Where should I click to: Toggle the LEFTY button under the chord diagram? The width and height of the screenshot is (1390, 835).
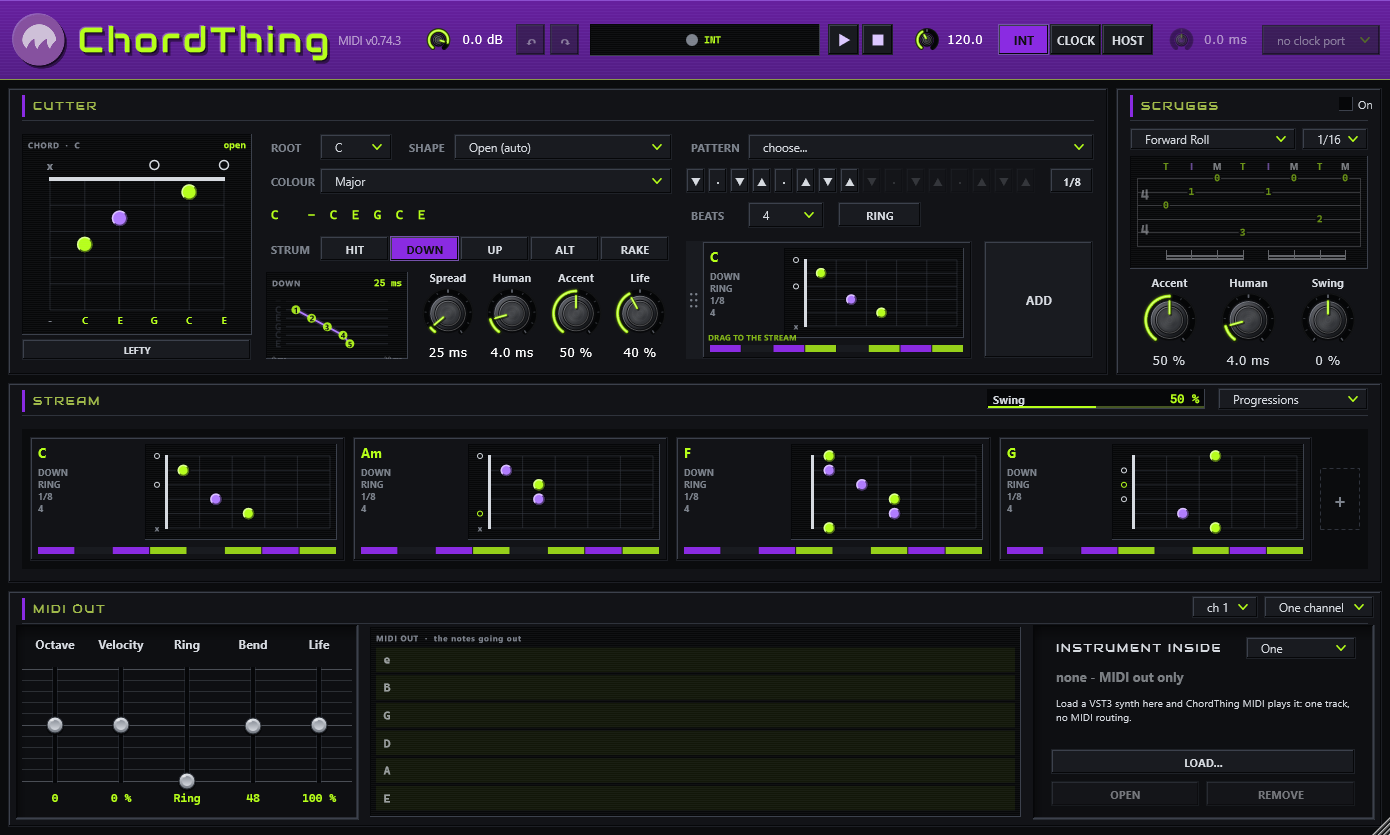coord(137,350)
